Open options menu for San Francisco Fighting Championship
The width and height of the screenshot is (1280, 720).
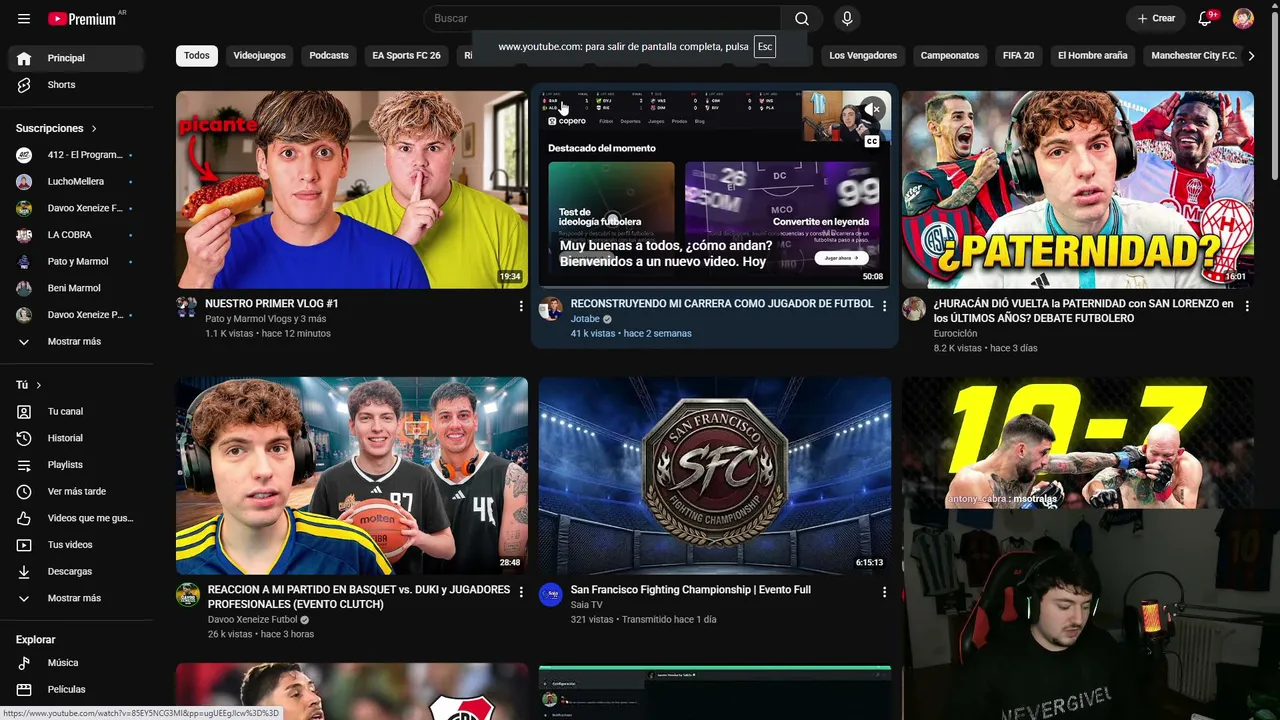pos(884,592)
